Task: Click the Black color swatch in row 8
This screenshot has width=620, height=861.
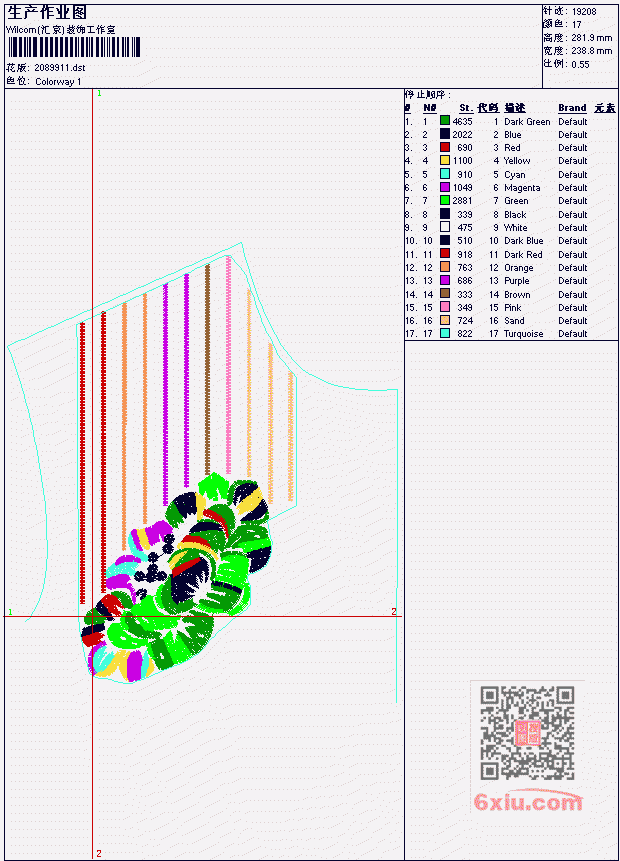Action: (445, 214)
